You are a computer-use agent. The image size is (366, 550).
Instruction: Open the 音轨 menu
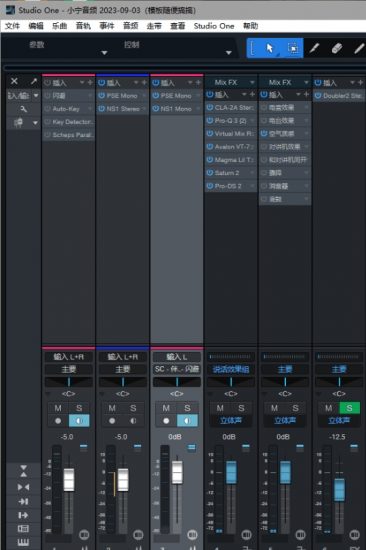pos(83,26)
